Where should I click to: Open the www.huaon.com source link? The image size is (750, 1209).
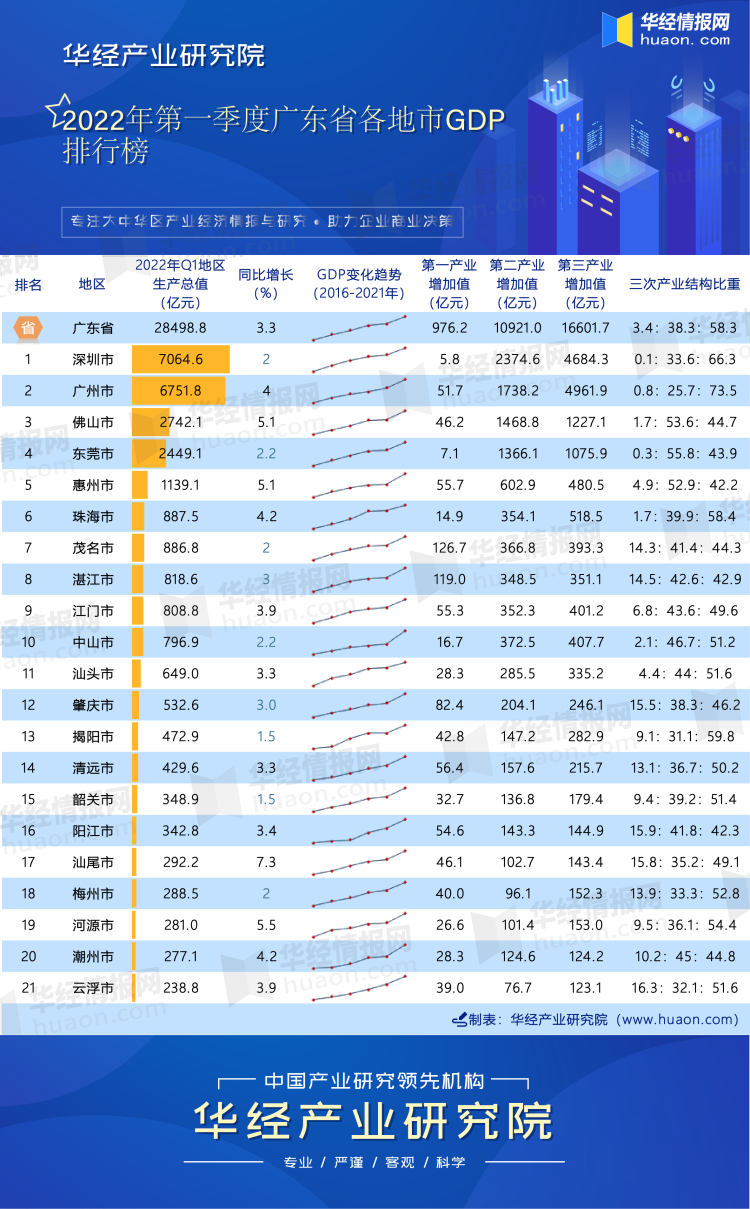[x=679, y=1020]
